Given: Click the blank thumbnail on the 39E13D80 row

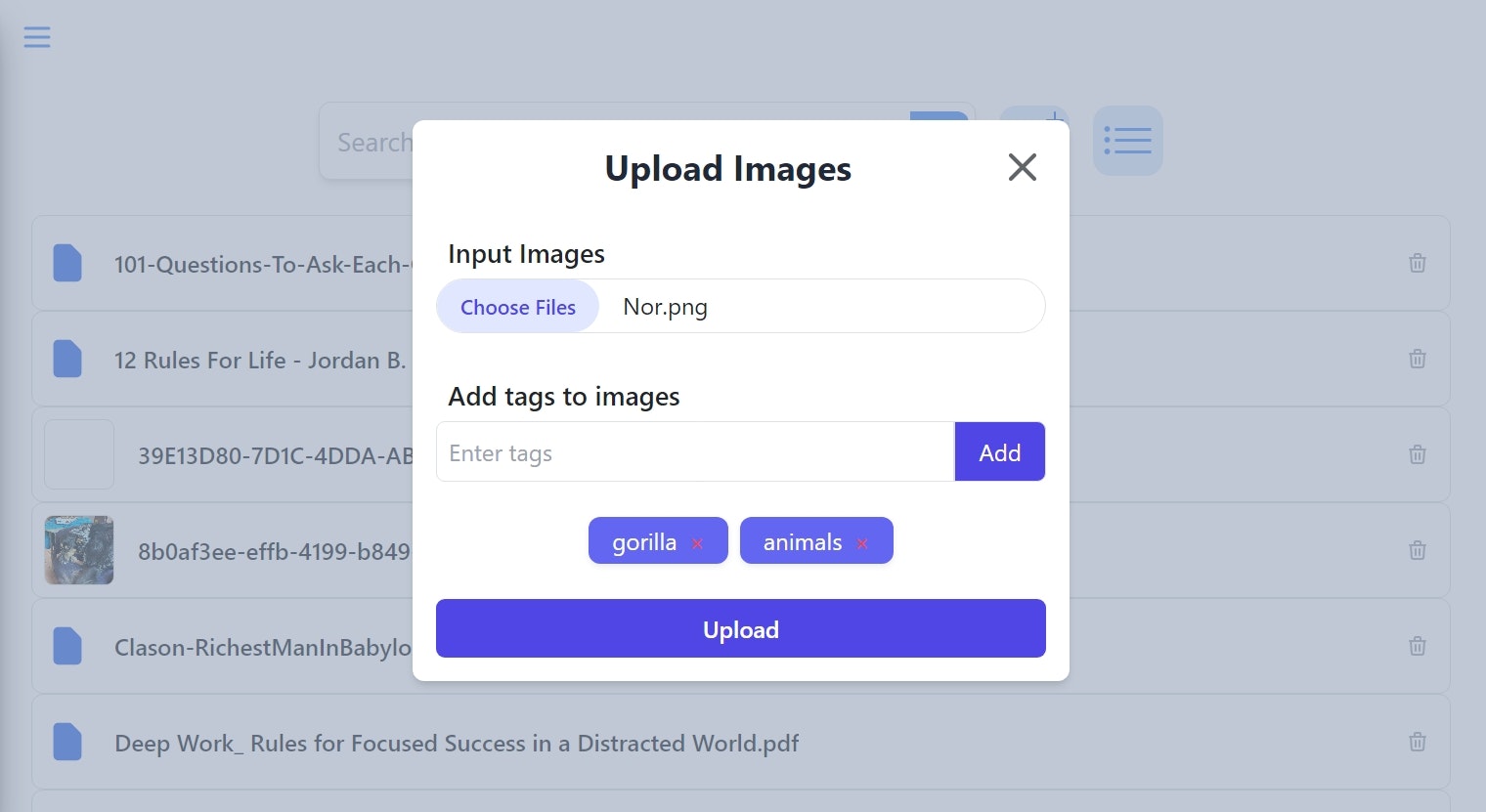Looking at the screenshot, I should click(78, 454).
